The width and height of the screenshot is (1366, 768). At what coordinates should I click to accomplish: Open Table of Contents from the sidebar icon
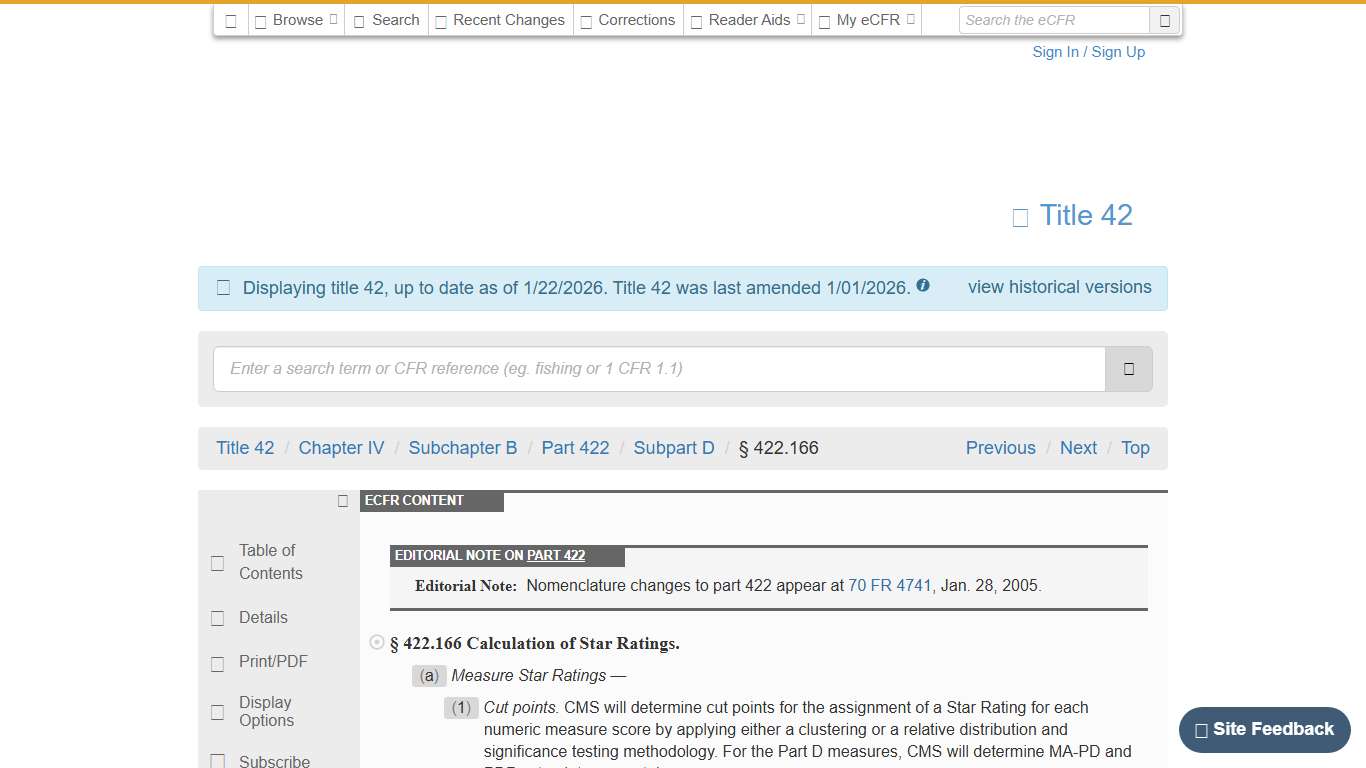217,563
